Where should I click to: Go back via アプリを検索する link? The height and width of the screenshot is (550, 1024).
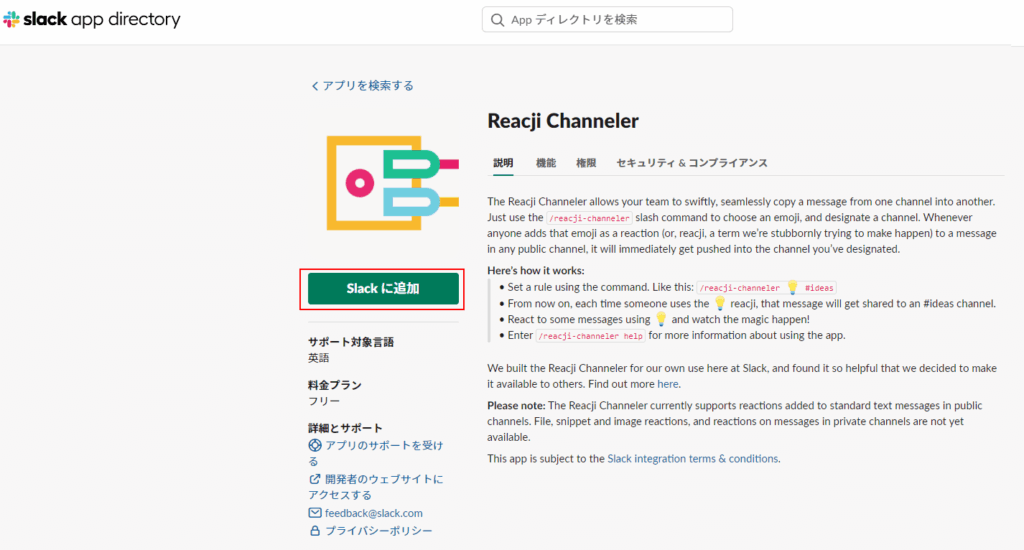coord(367,86)
